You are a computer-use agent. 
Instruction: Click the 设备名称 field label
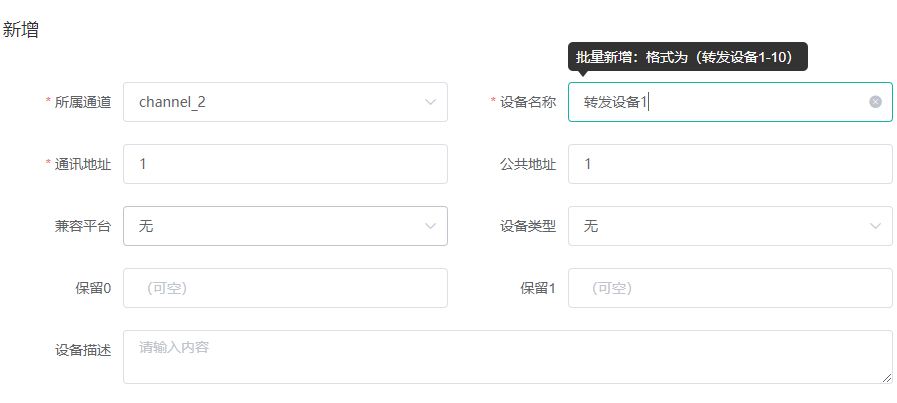pyautogui.click(x=527, y=102)
